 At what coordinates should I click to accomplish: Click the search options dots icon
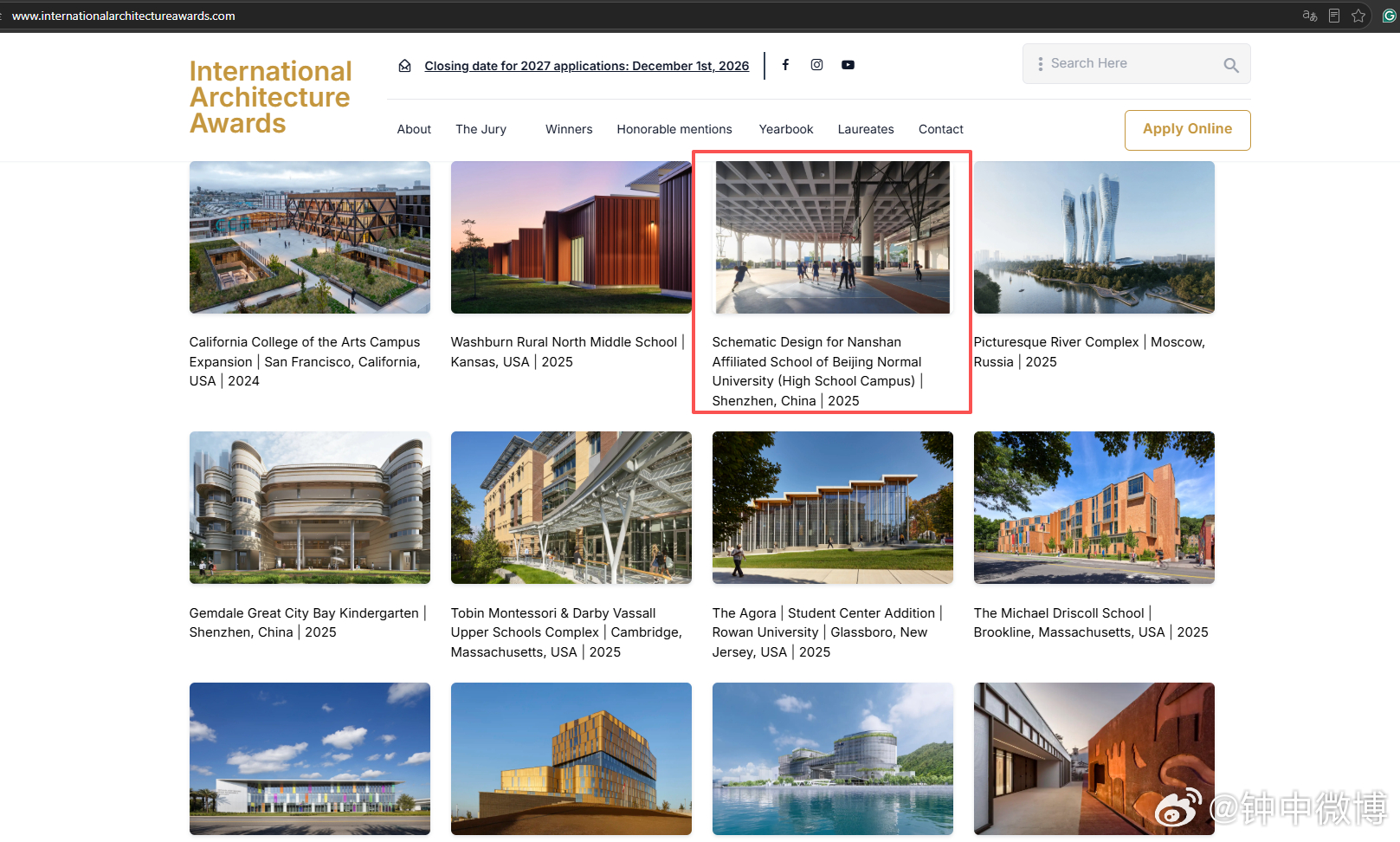pos(1040,64)
